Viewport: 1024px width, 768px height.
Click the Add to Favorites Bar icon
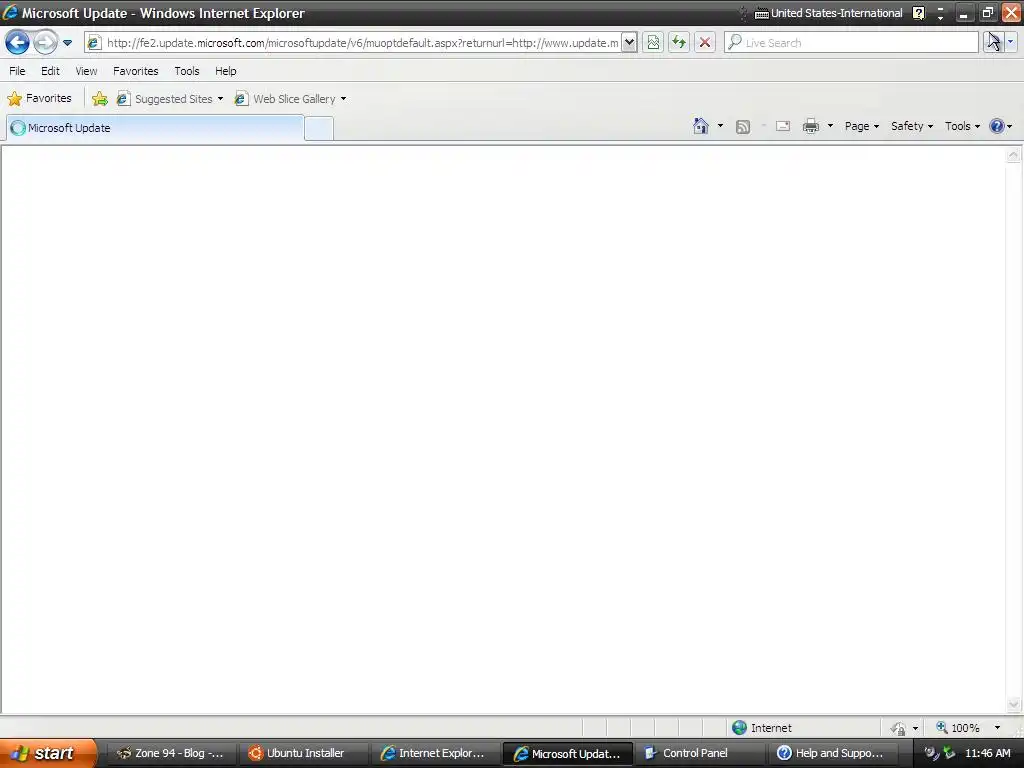coord(100,99)
